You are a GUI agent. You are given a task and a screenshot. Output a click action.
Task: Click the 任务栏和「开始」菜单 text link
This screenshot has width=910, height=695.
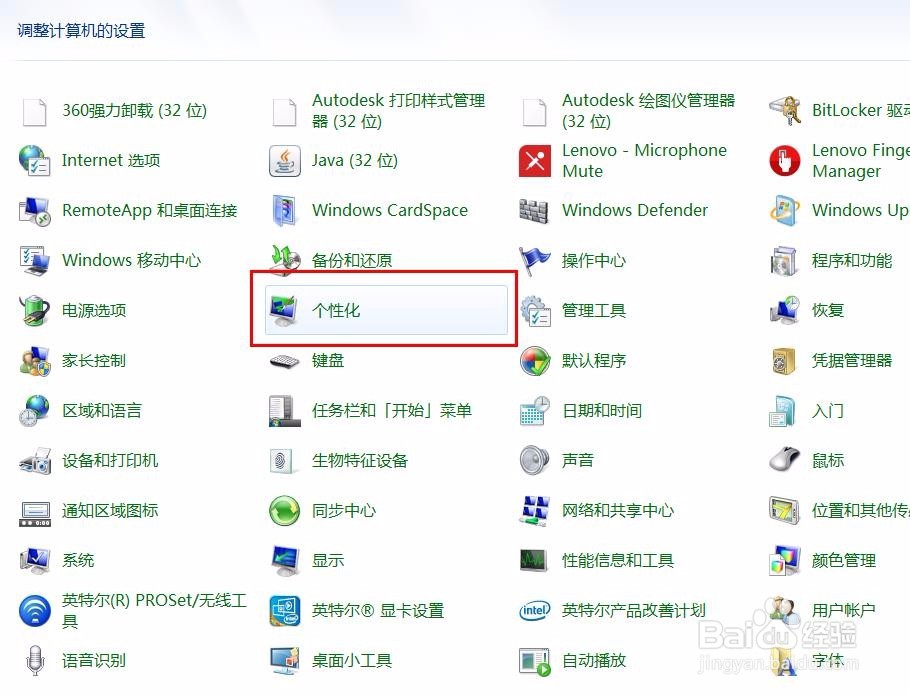click(x=392, y=411)
